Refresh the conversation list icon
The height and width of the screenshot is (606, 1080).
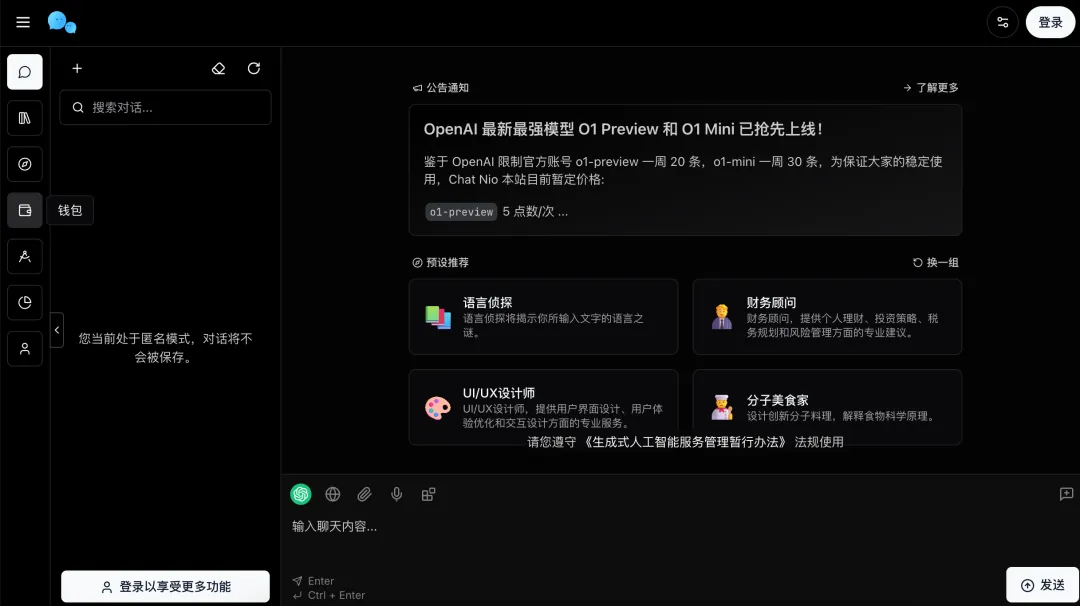click(x=253, y=68)
